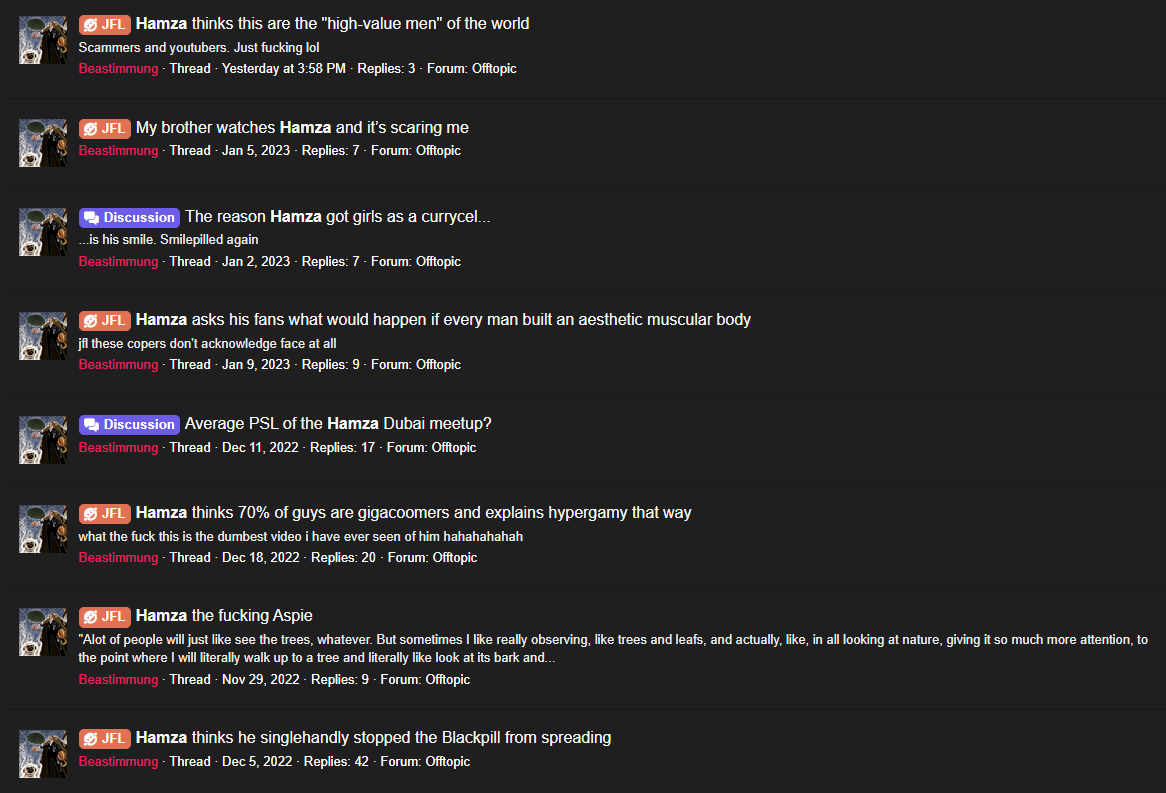Open thread 'My brother watches Hamza and it's scaring me'
Image resolution: width=1166 pixels, height=793 pixels.
302,128
